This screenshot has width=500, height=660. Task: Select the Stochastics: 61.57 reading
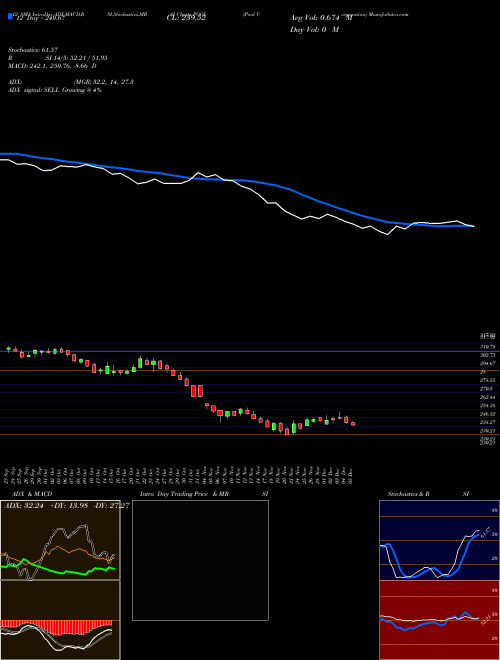tap(32, 50)
